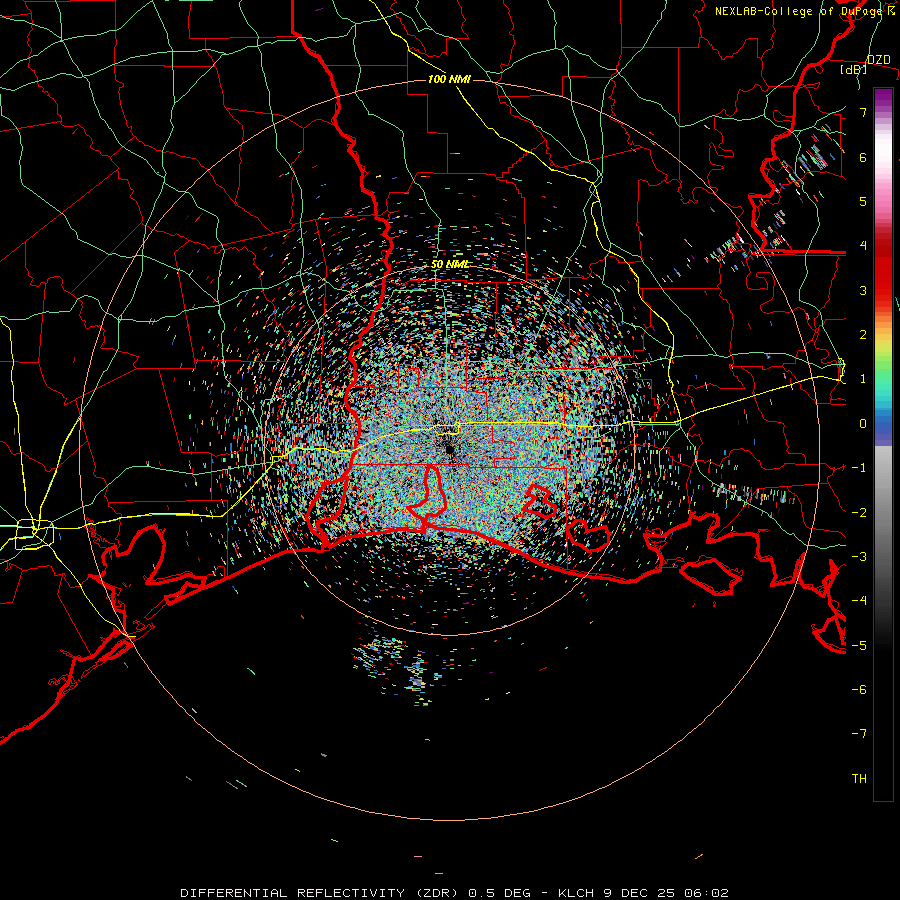
Task: Click the 5 value on the scale
Action: pos(863,201)
